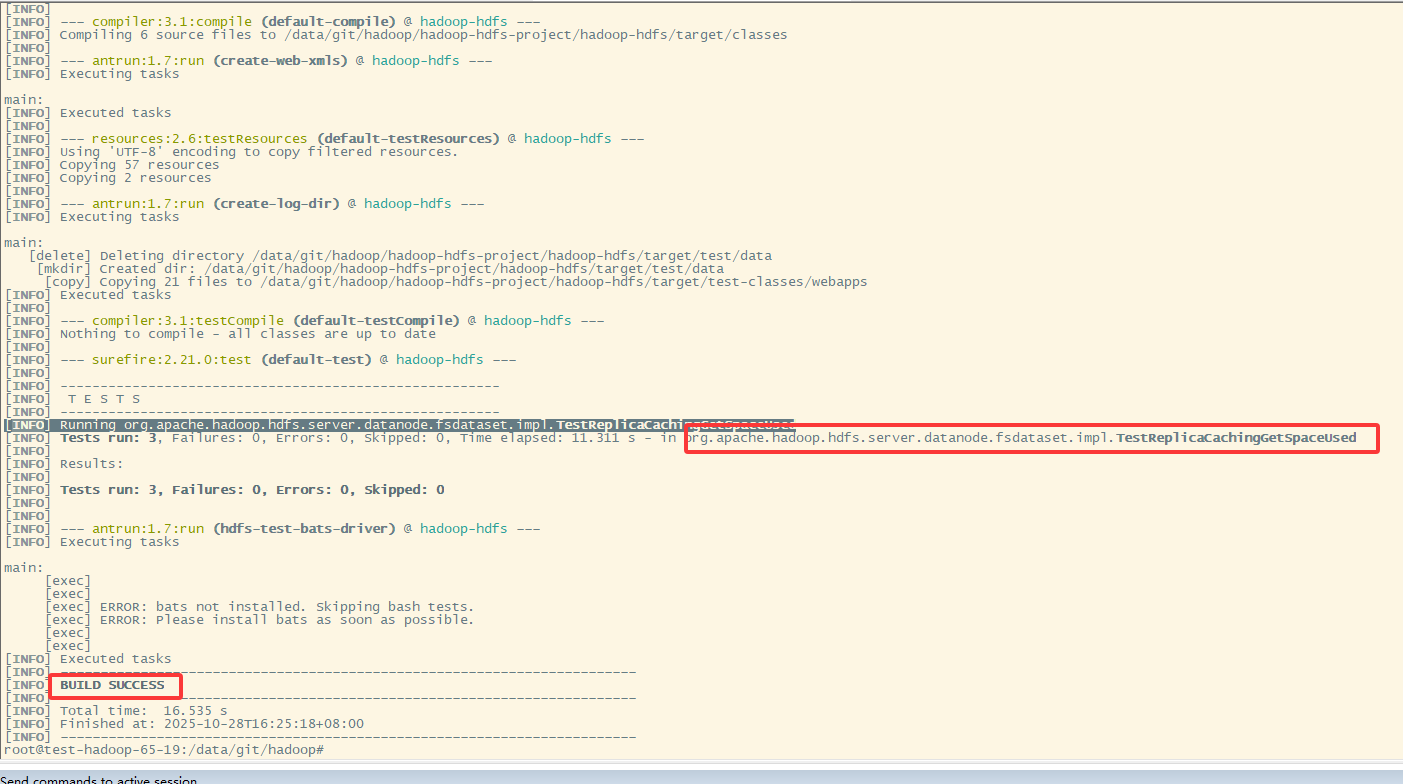
Task: Click TestReplicaCachingGetSpaceUsed in the red box
Action: tap(1236, 438)
